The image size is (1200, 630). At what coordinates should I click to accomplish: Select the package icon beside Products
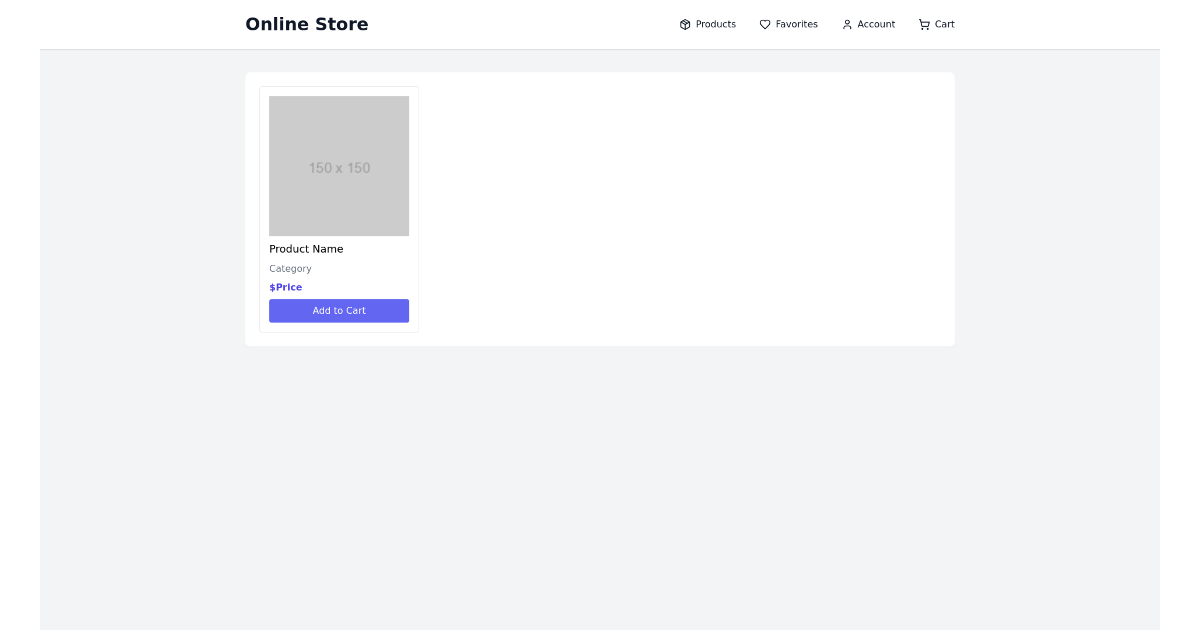[685, 24]
